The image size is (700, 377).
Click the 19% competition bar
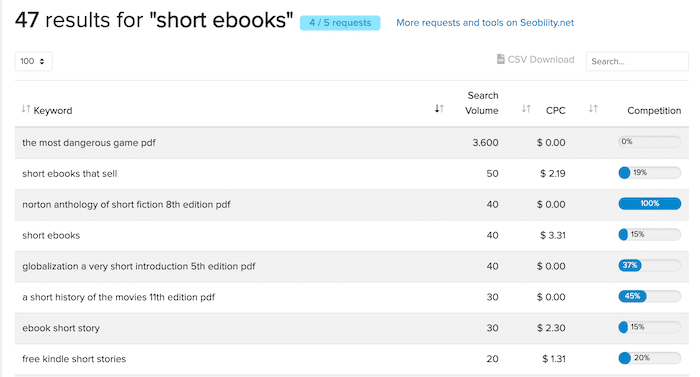[650, 172]
